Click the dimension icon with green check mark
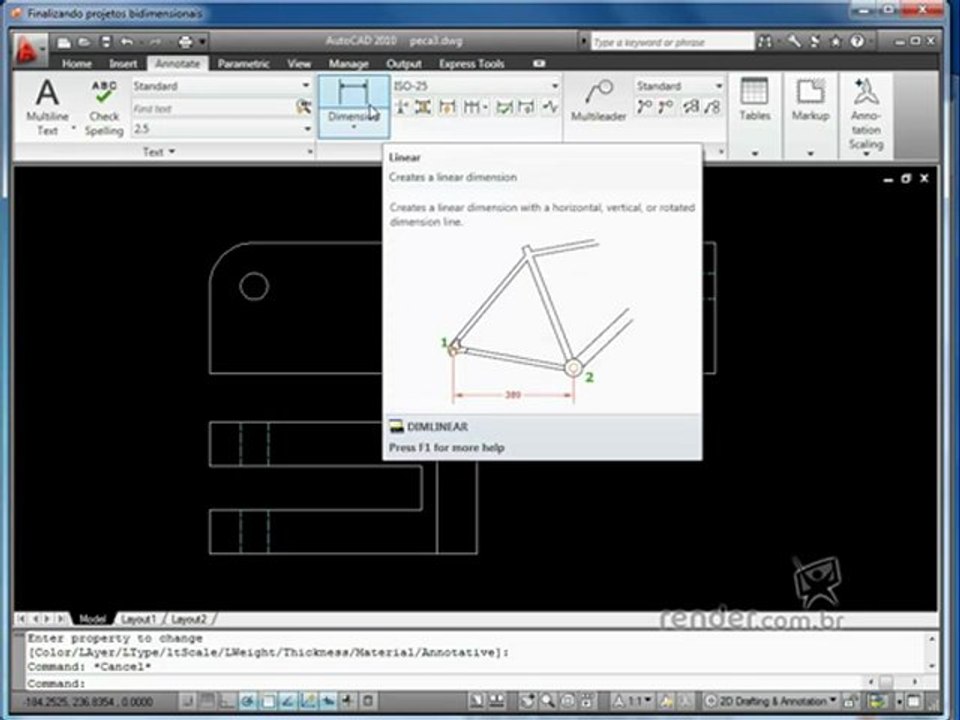 click(x=504, y=108)
